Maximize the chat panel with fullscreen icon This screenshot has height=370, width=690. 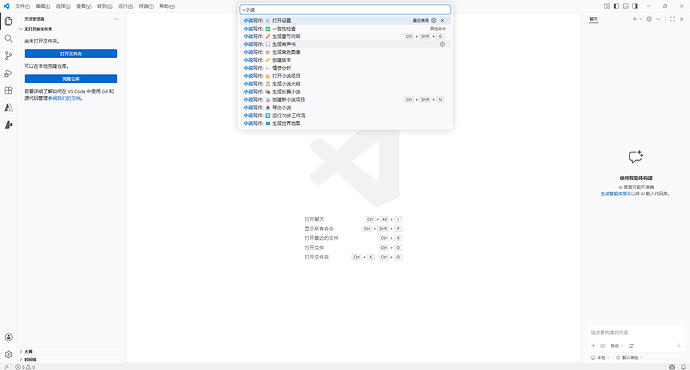coord(672,19)
